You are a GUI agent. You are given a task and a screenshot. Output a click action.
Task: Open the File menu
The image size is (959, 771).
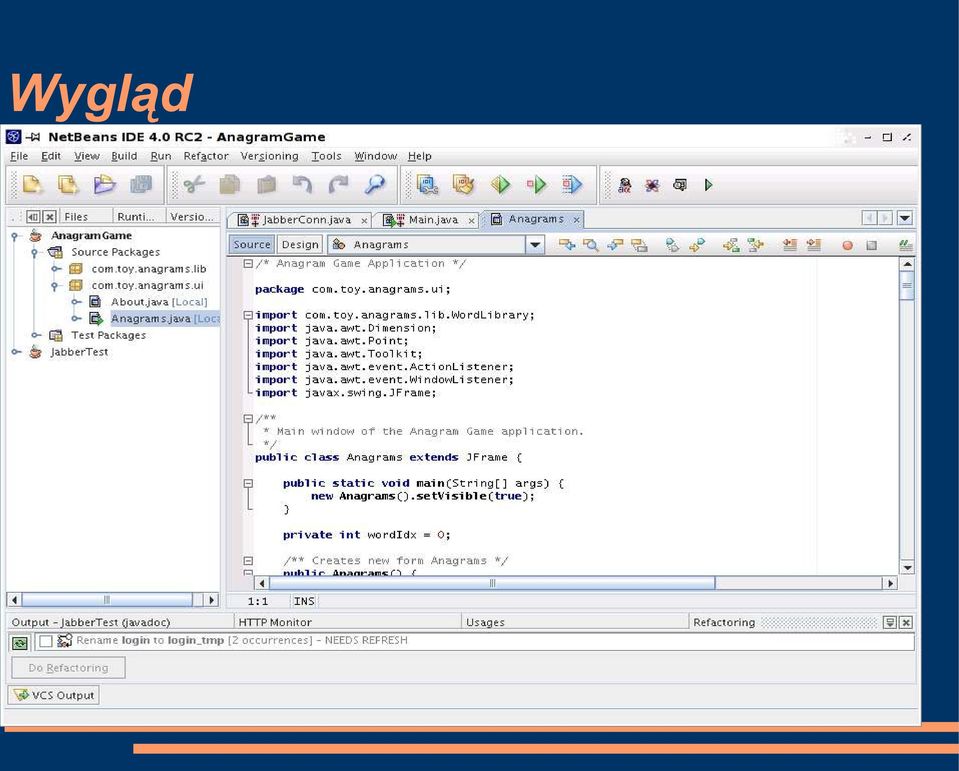point(19,156)
